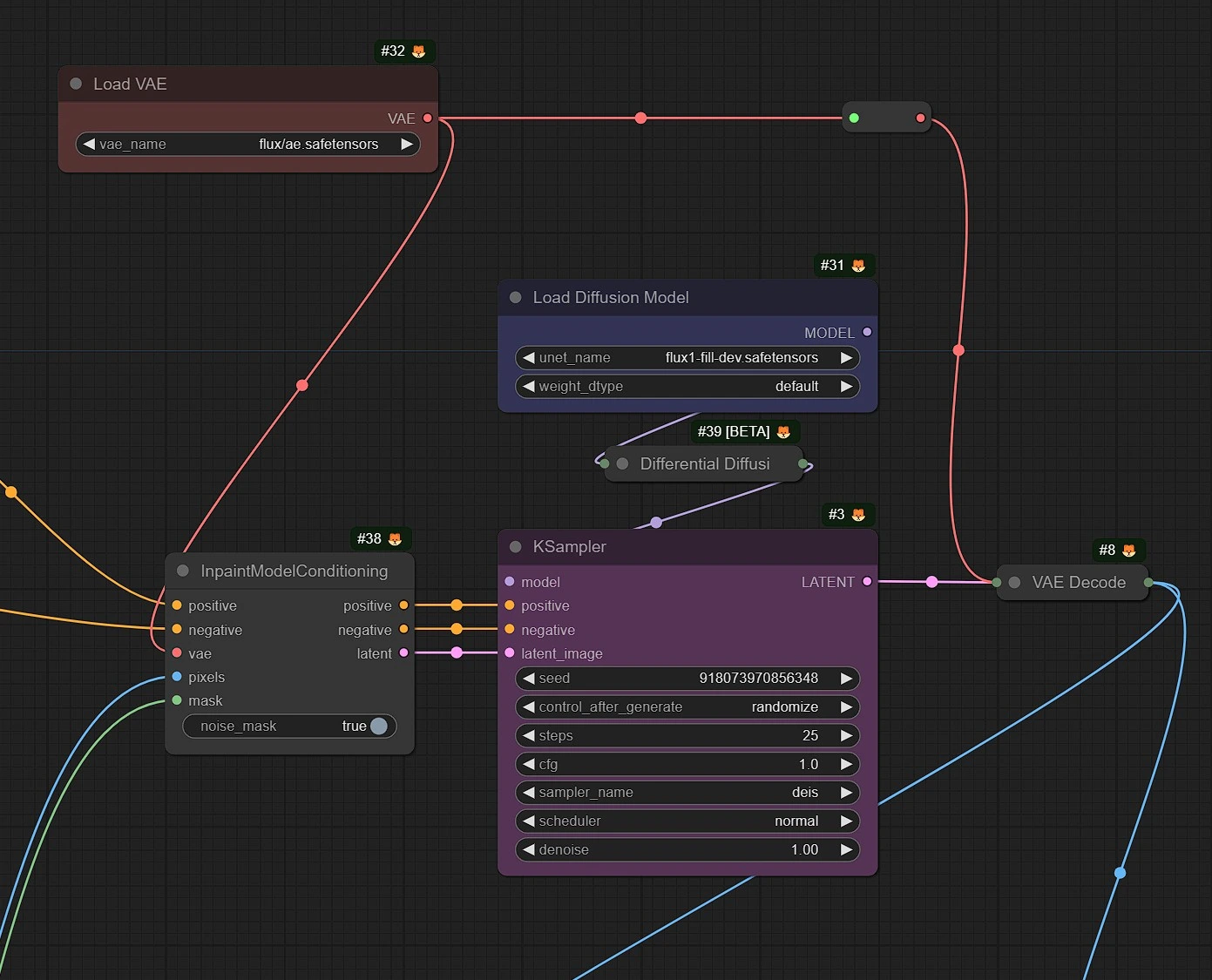Select next weight_dtype with right arrow
The width and height of the screenshot is (1212, 980).
(x=846, y=386)
